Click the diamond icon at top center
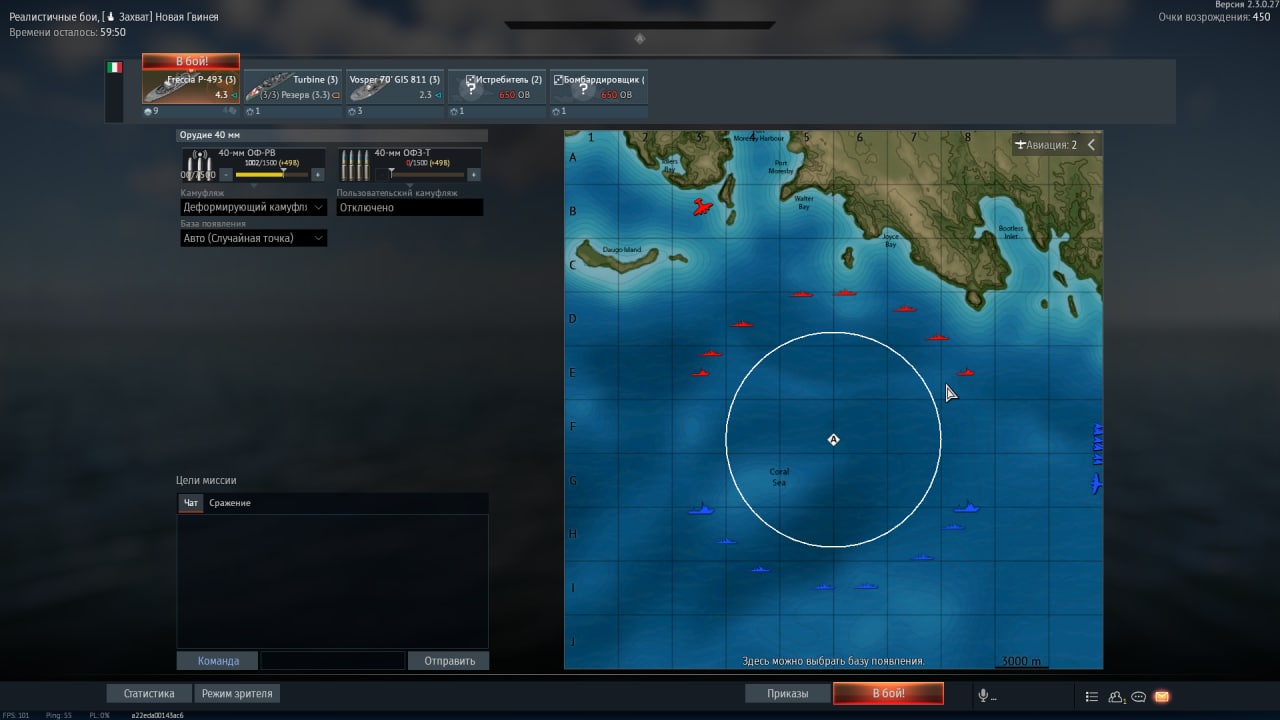The height and width of the screenshot is (720, 1280). point(640,39)
